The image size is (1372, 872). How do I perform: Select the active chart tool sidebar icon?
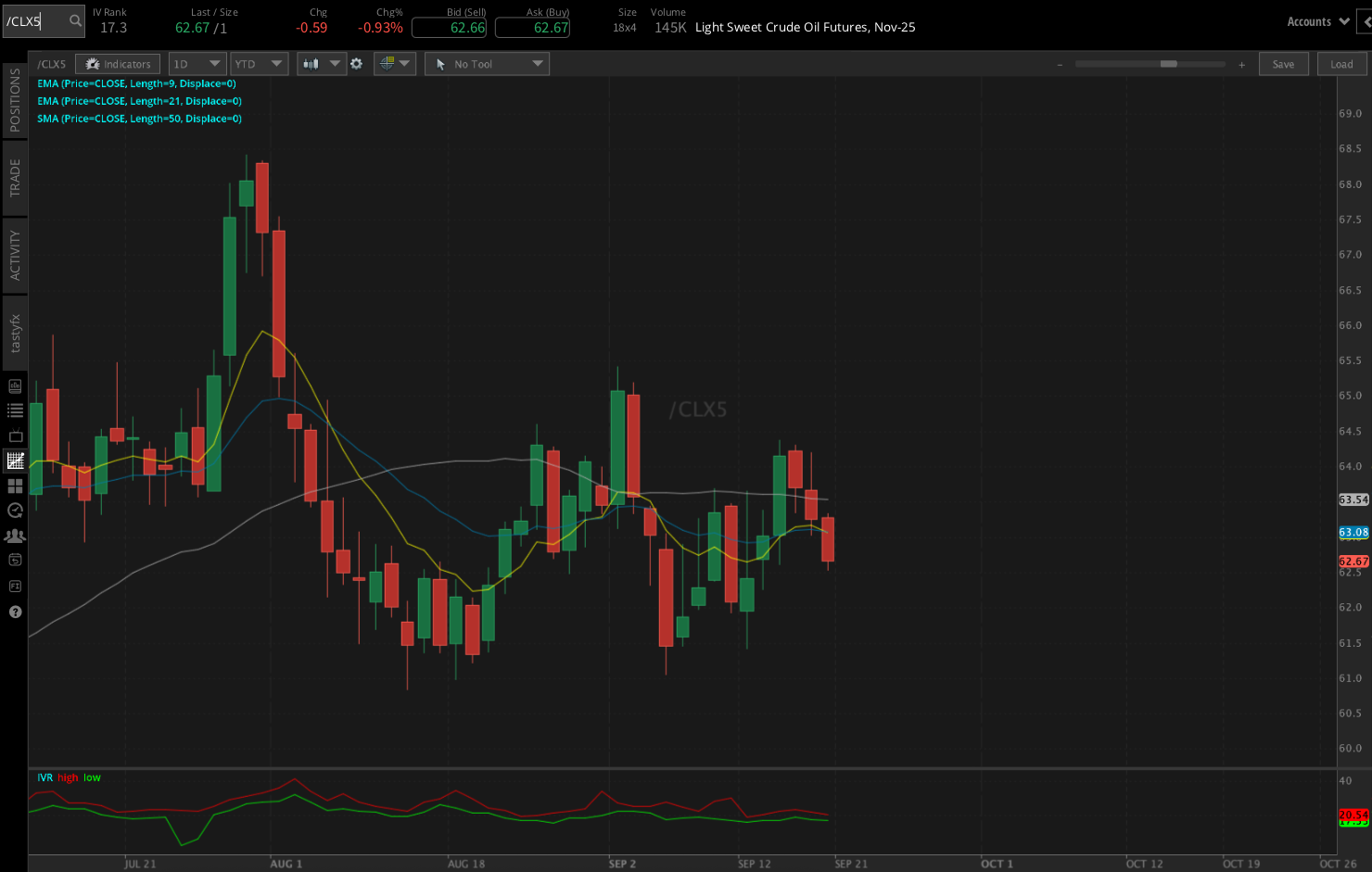(x=15, y=461)
